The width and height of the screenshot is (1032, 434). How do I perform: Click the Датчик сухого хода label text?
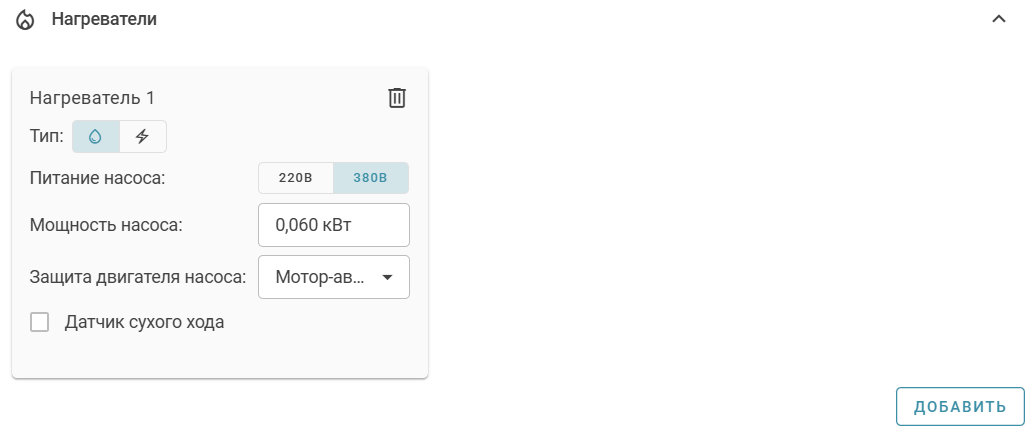[x=144, y=322]
